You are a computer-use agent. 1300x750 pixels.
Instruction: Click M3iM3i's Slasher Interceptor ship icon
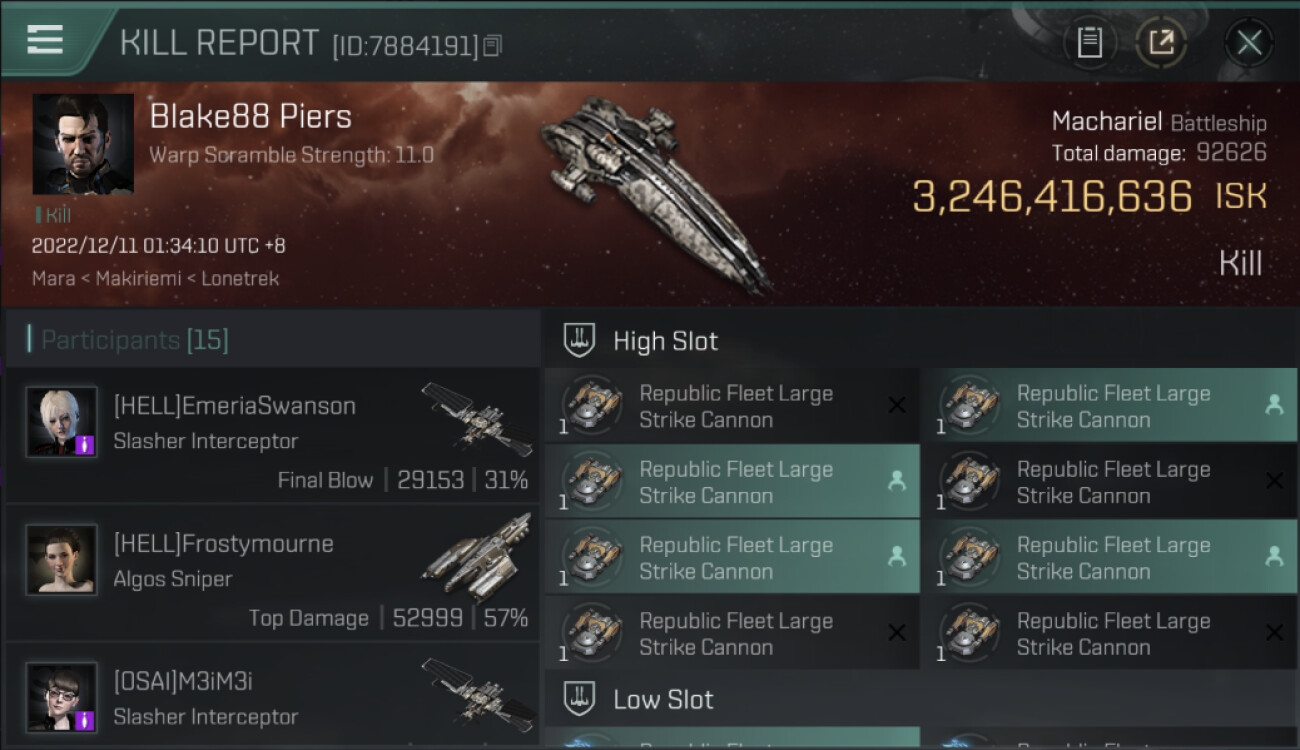coord(476,693)
